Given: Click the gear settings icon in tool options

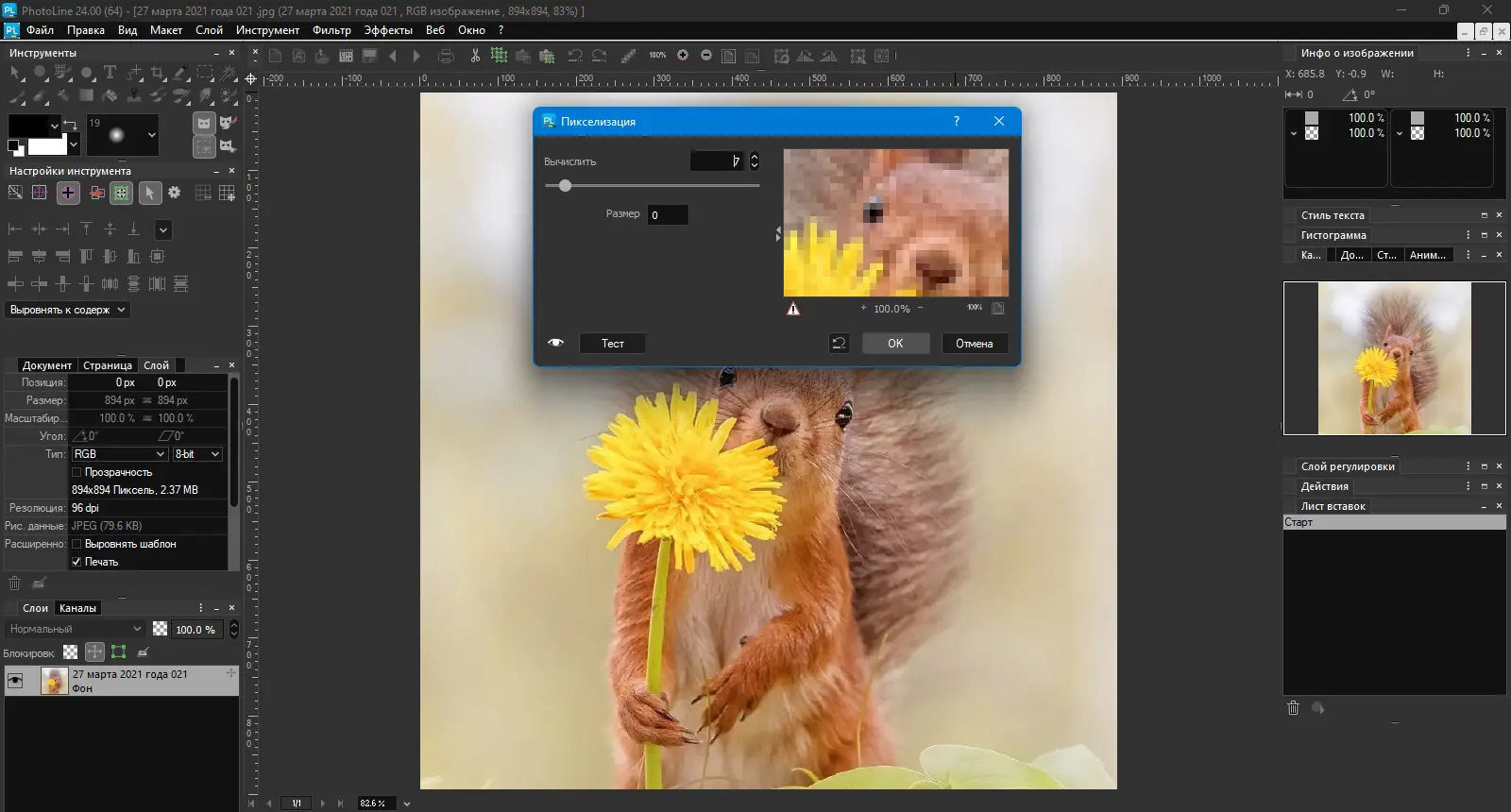Looking at the screenshot, I should [174, 193].
